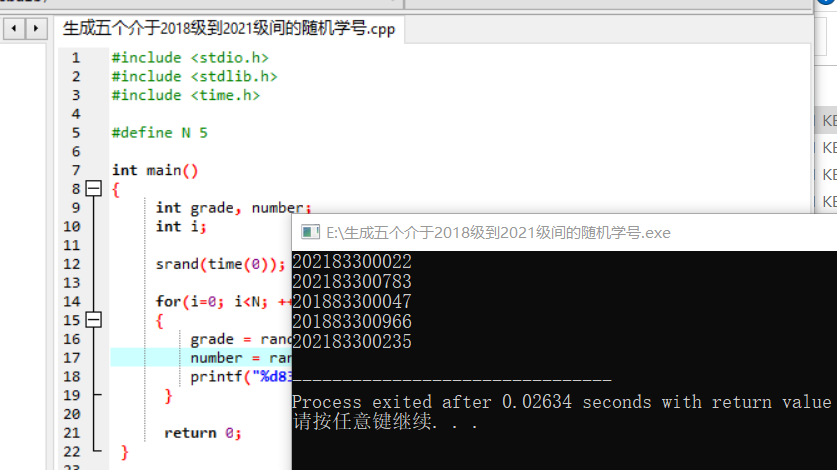Click console output 202183300783
The width and height of the screenshot is (837, 470).
point(352,281)
